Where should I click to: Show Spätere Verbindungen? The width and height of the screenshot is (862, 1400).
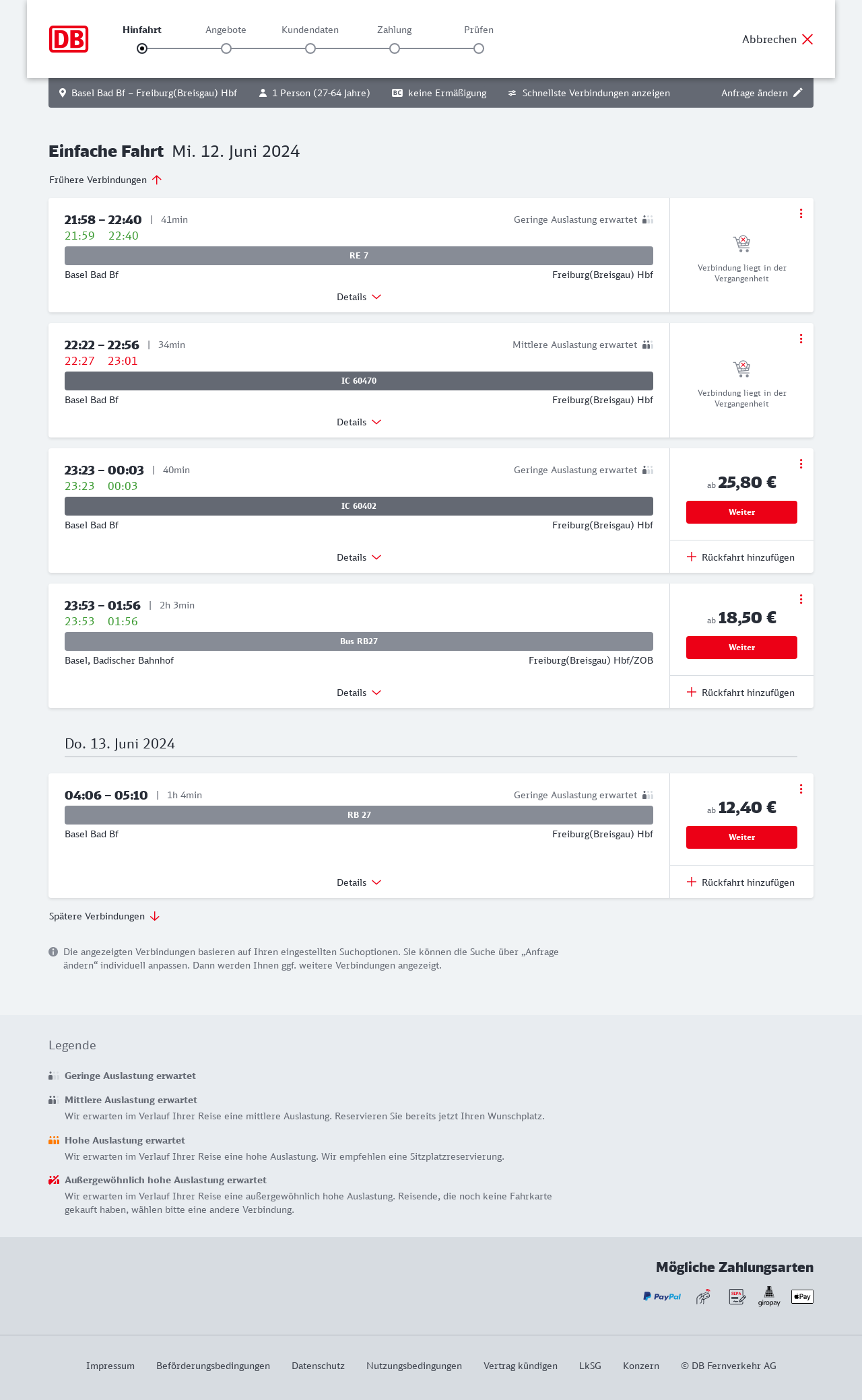[104, 916]
